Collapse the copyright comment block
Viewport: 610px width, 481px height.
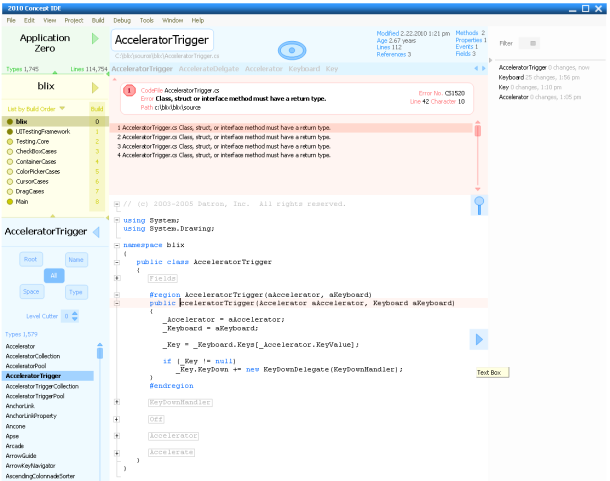117,204
